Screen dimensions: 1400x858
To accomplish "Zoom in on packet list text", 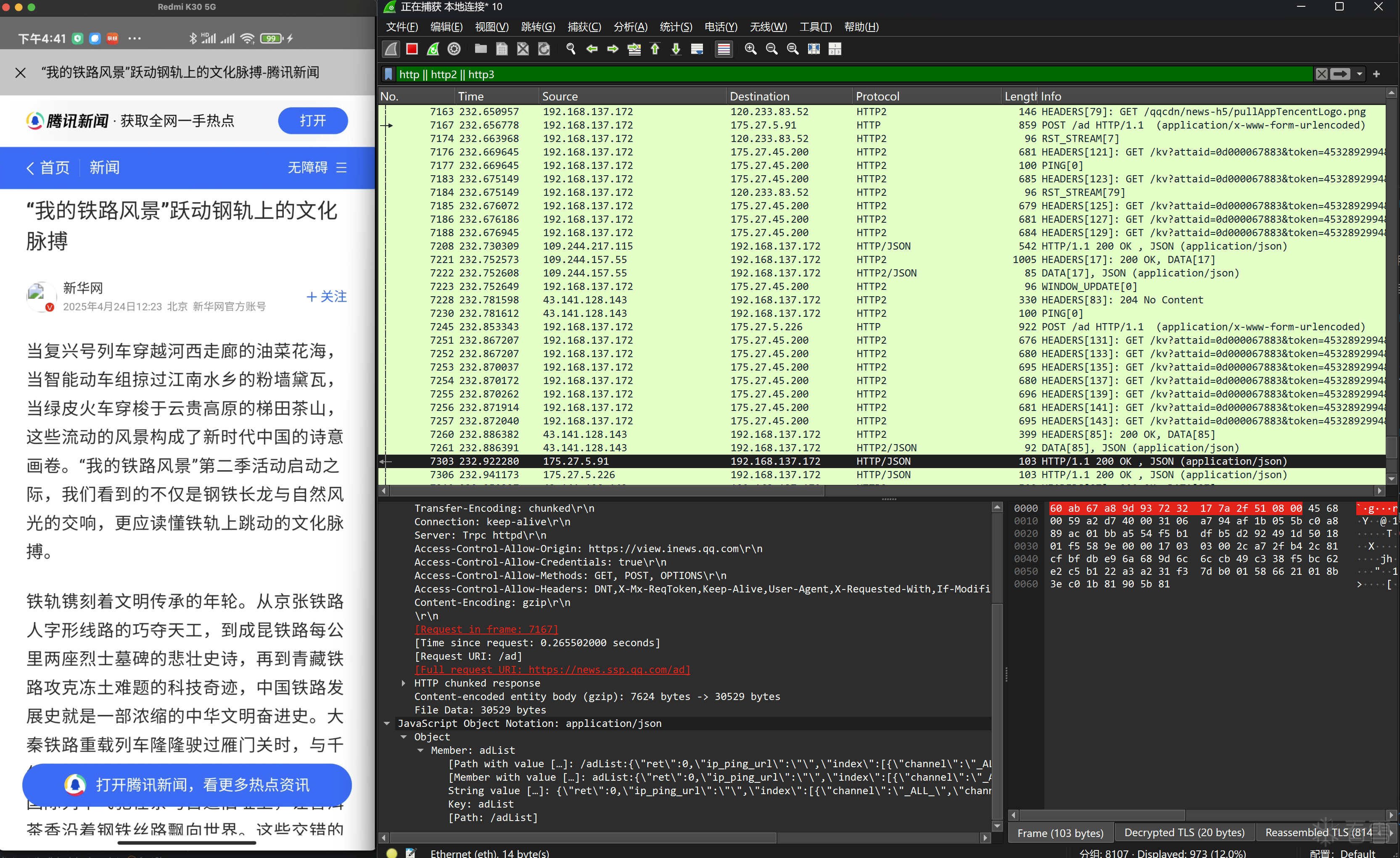I will point(750,50).
